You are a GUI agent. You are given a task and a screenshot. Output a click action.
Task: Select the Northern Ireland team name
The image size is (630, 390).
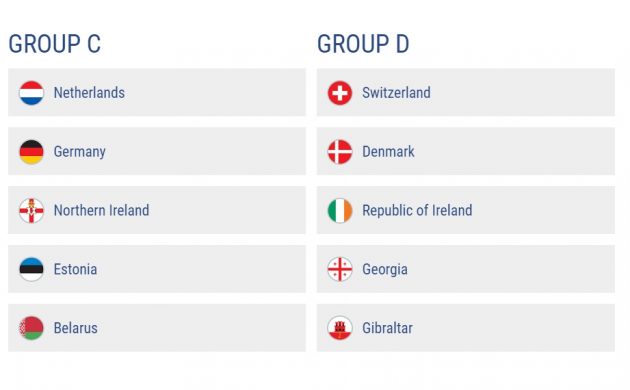101,210
